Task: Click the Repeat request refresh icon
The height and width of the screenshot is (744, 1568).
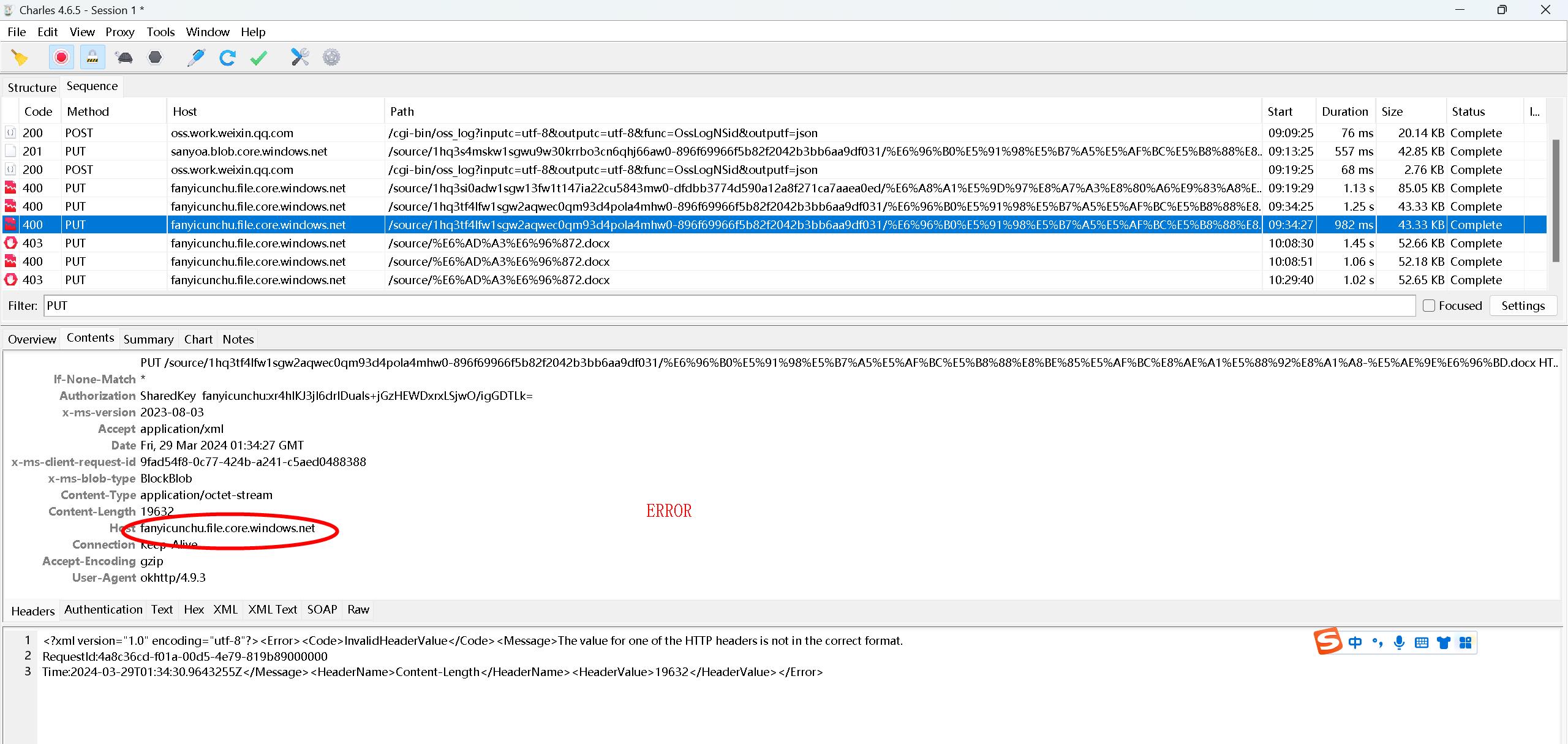Action: [228, 58]
